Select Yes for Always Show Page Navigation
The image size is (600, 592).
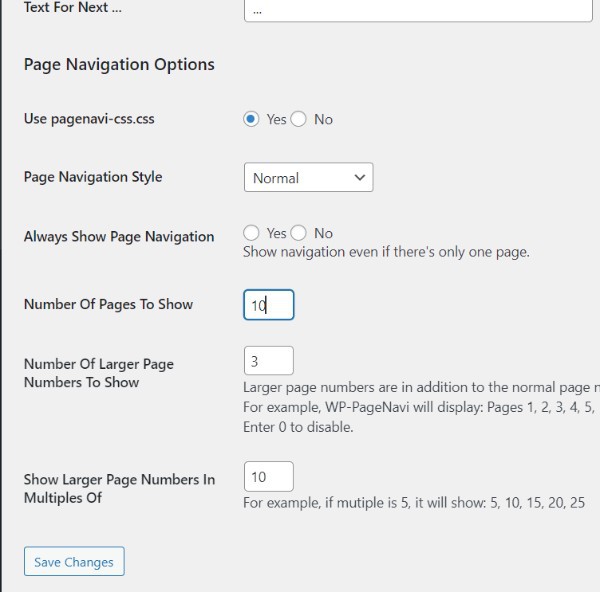pyautogui.click(x=251, y=233)
